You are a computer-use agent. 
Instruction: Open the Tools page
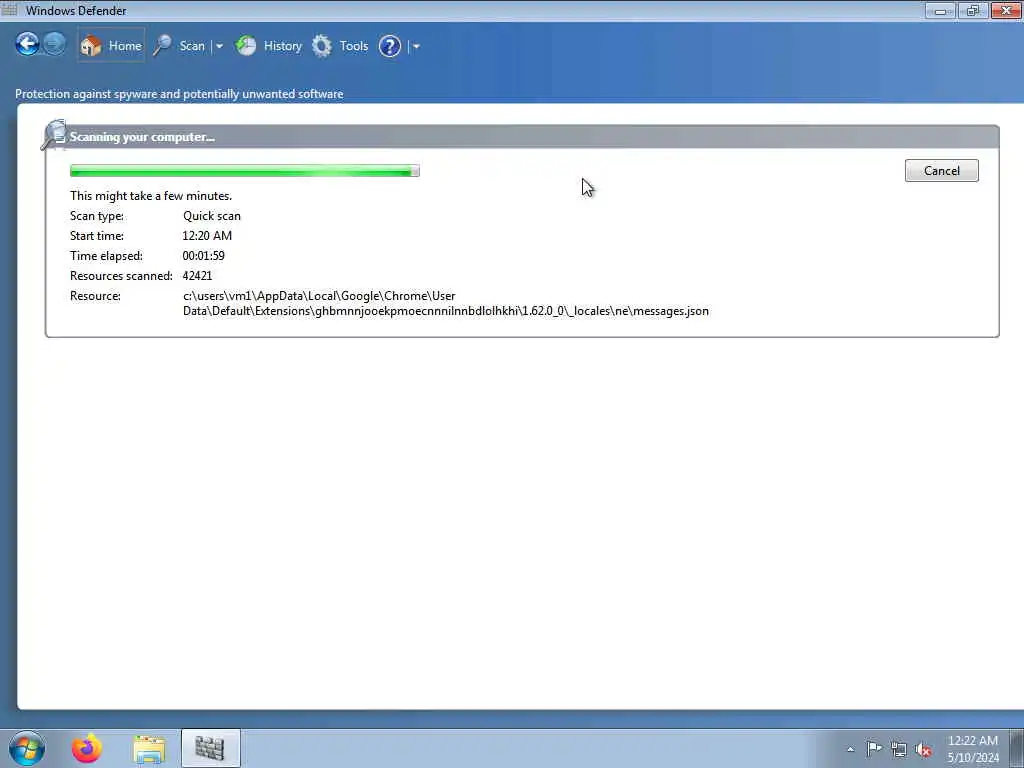click(x=354, y=46)
